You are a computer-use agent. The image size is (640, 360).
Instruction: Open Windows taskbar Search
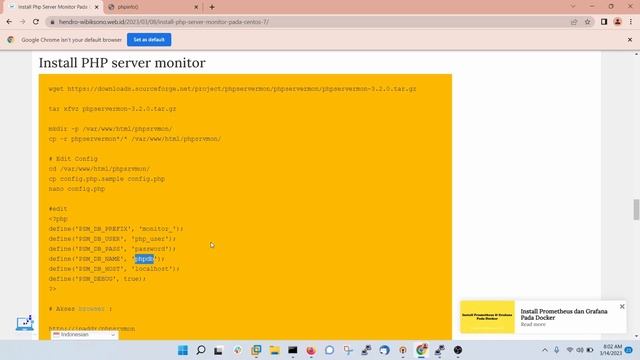201,350
